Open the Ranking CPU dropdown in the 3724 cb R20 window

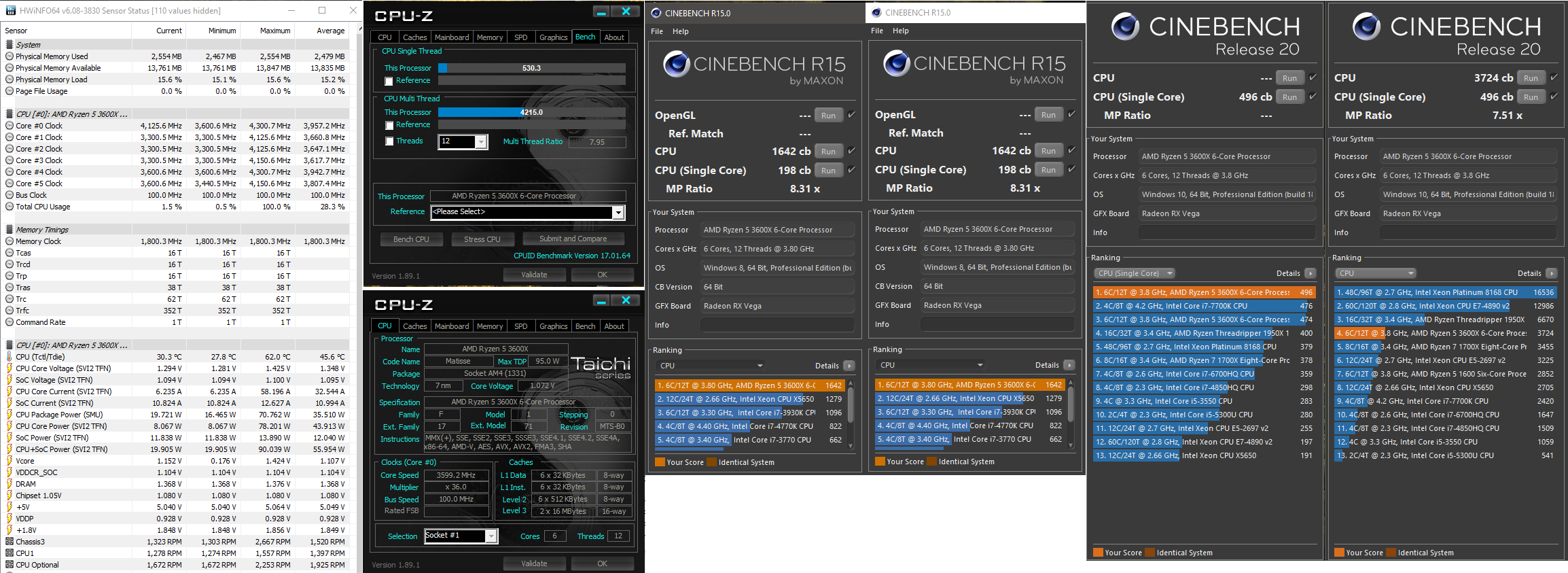point(1376,273)
